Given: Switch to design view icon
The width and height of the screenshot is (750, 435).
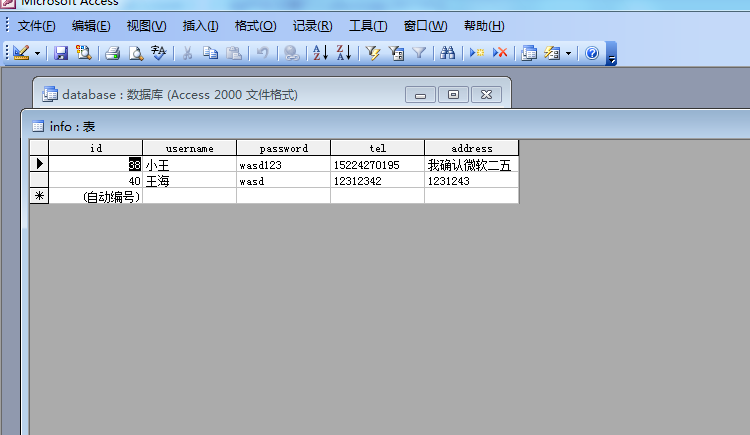Looking at the screenshot, I should point(21,53).
